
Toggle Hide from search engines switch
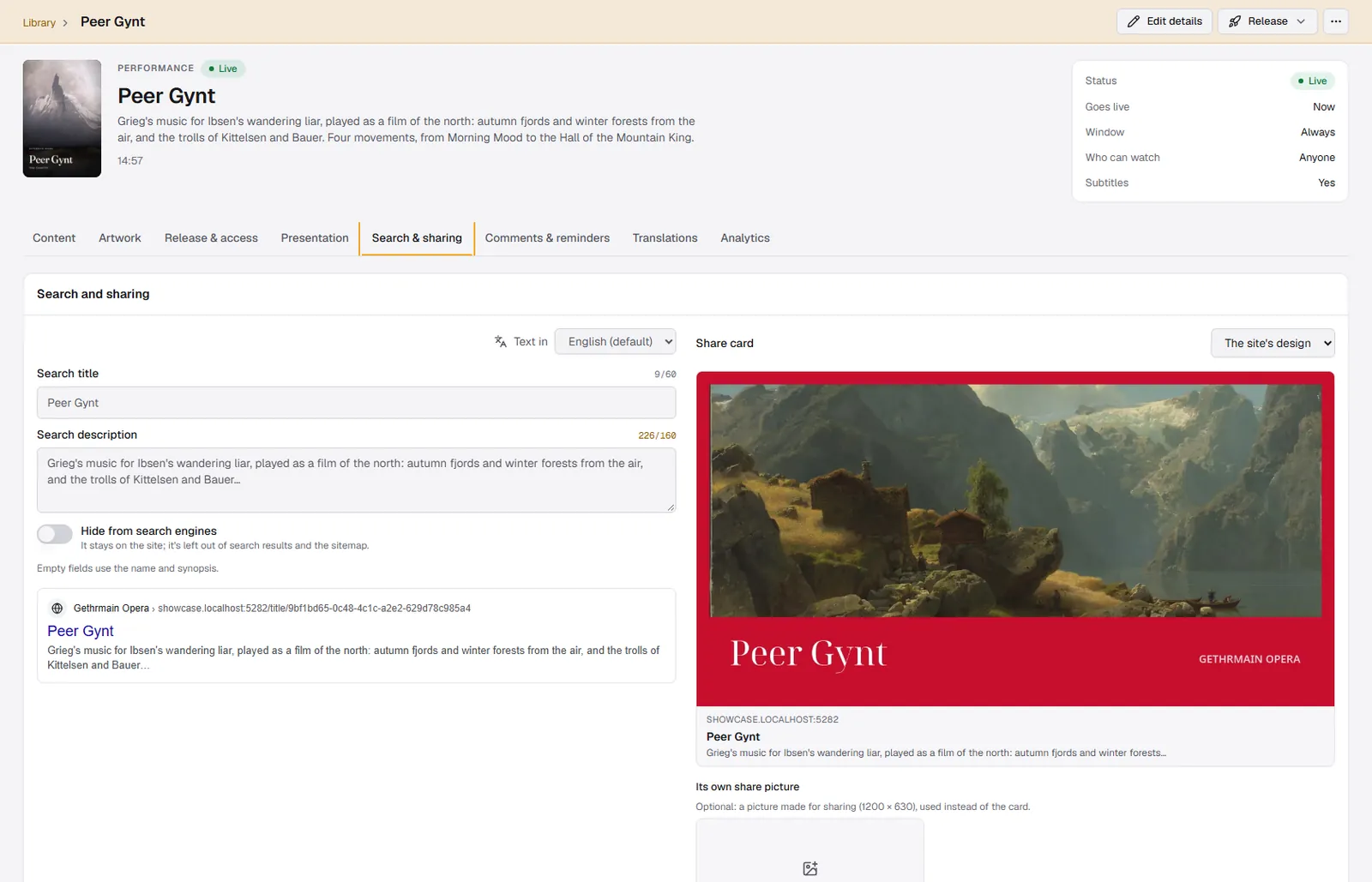(x=55, y=534)
